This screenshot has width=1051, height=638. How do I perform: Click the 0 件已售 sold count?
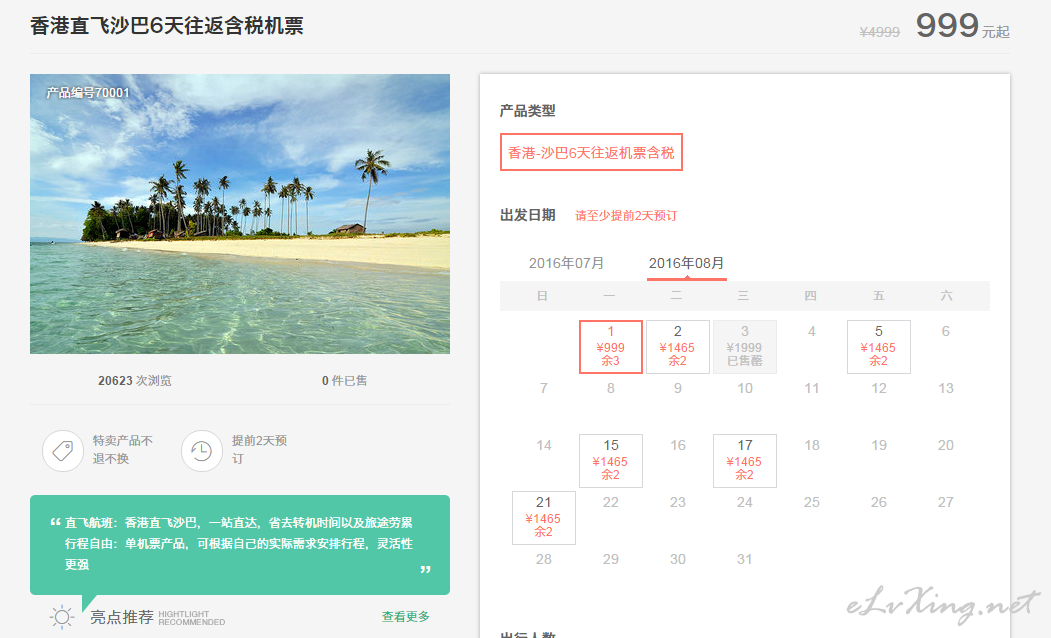[x=345, y=381]
